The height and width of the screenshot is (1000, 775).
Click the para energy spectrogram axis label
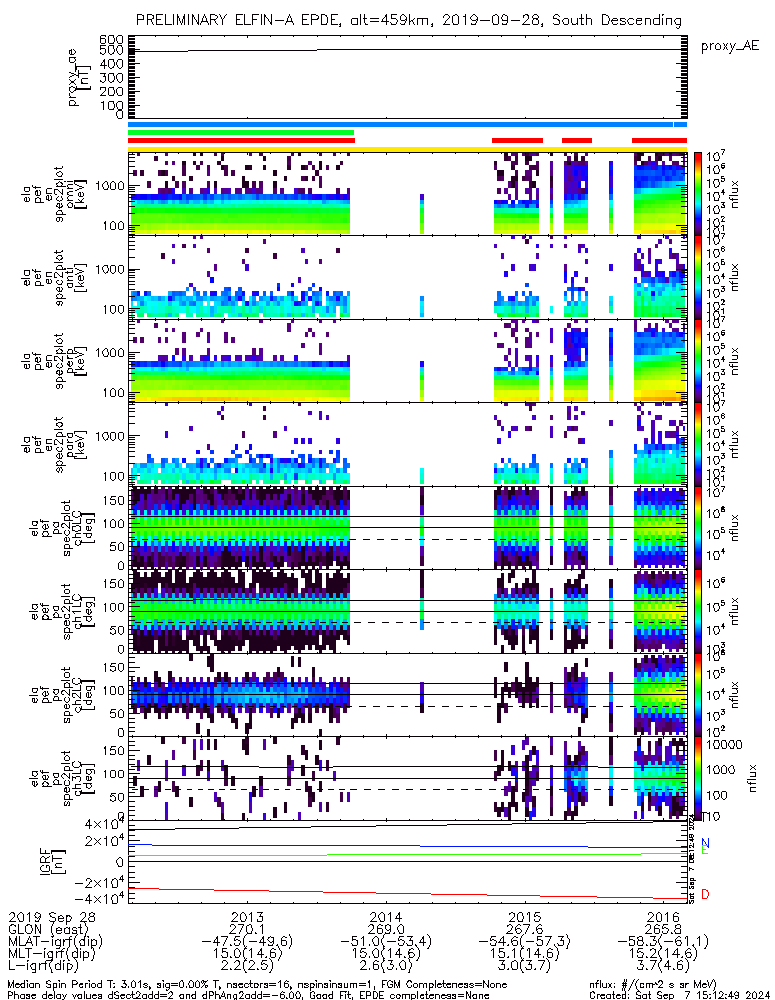pos(52,445)
